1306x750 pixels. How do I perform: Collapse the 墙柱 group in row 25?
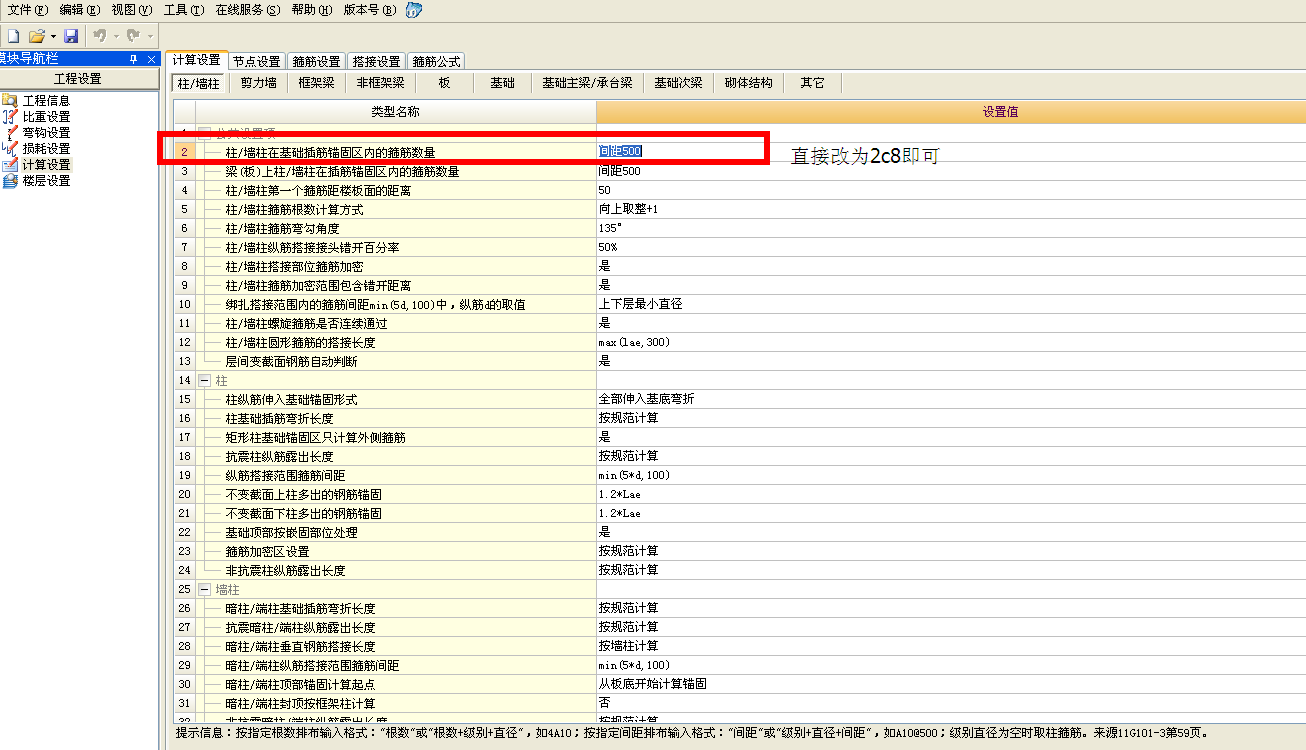tap(204, 589)
